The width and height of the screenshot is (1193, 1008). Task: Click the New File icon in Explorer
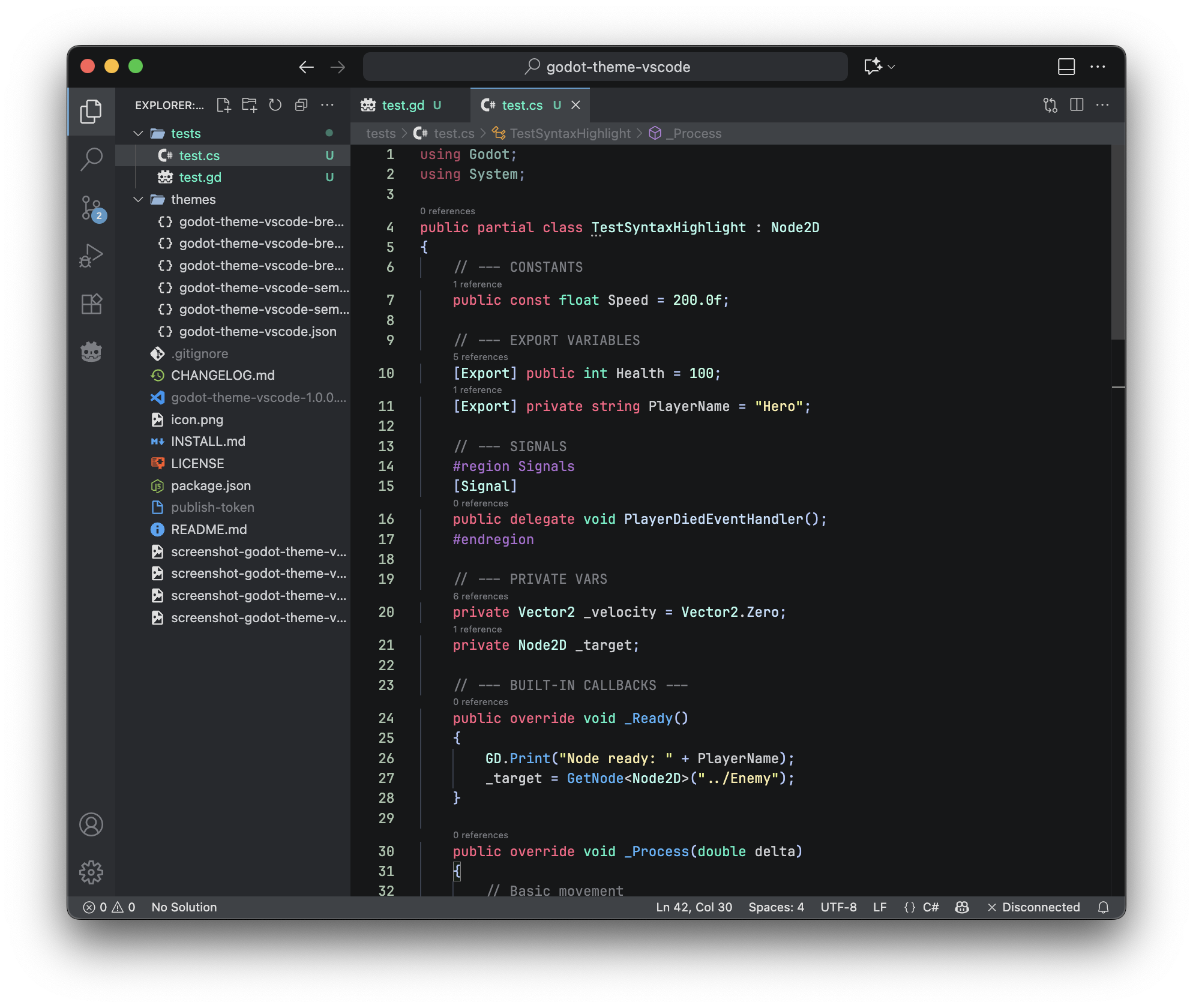point(223,105)
